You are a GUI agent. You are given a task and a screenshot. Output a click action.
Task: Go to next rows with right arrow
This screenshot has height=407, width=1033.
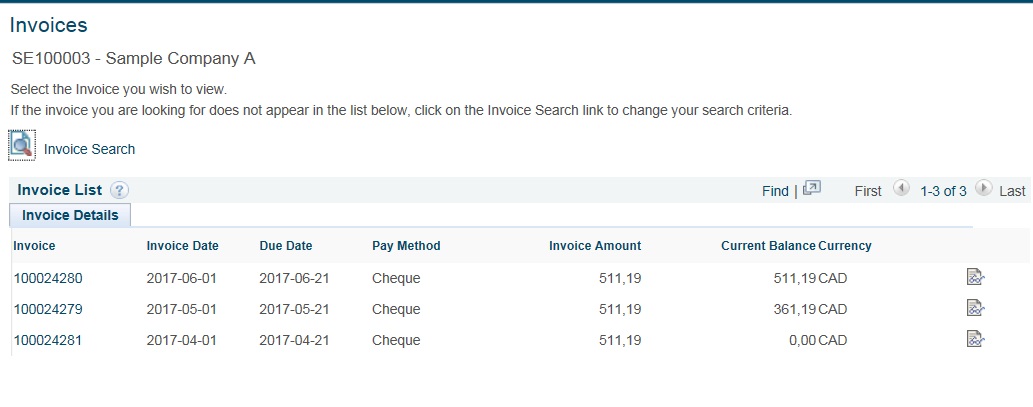[x=983, y=188]
